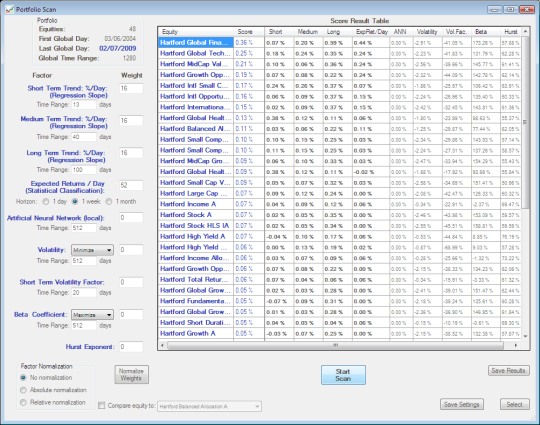Click the Medium Term Trend weight field
Viewport: 540px width, 425px height.
pyautogui.click(x=131, y=121)
